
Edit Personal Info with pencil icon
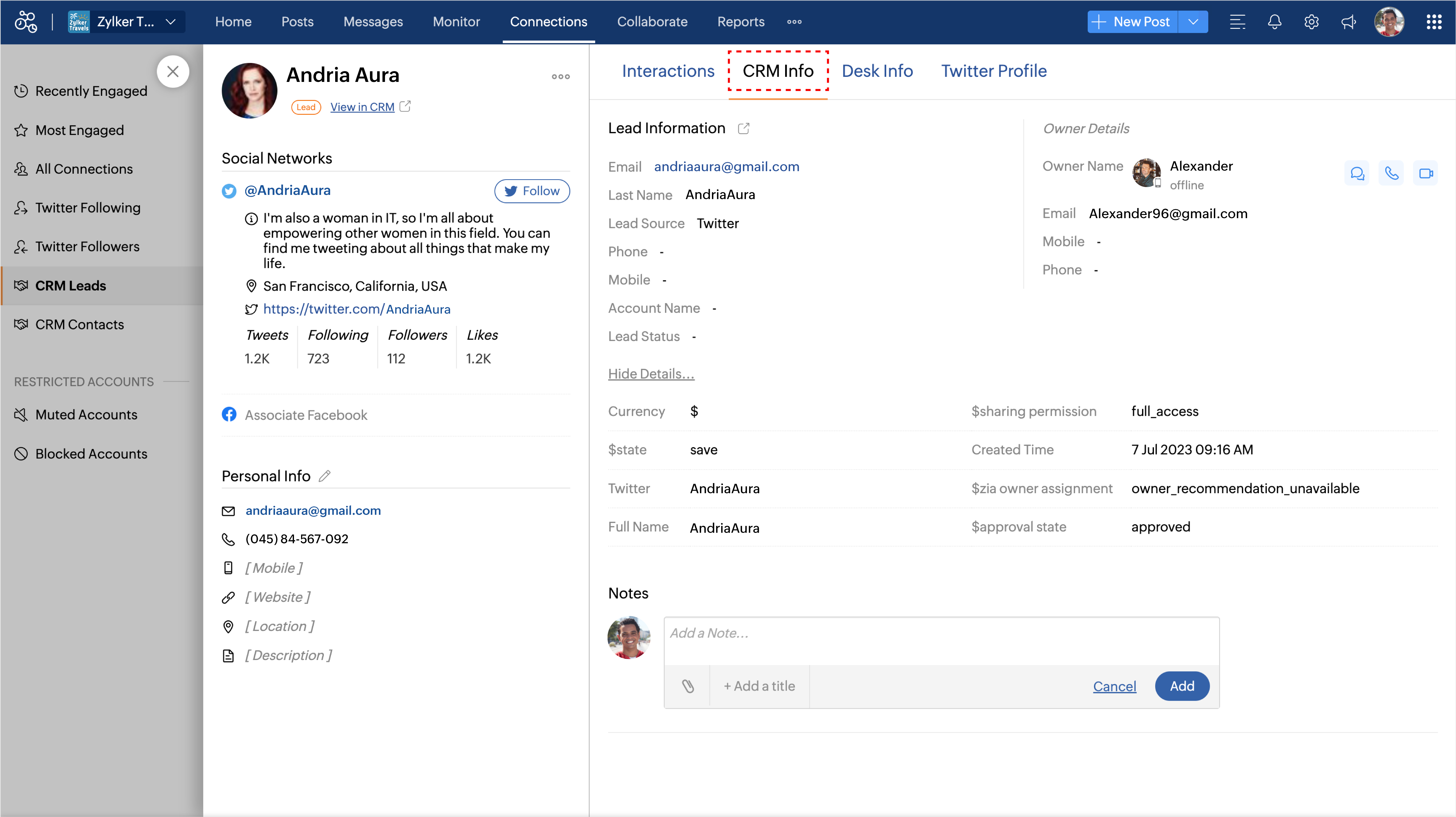pos(324,476)
